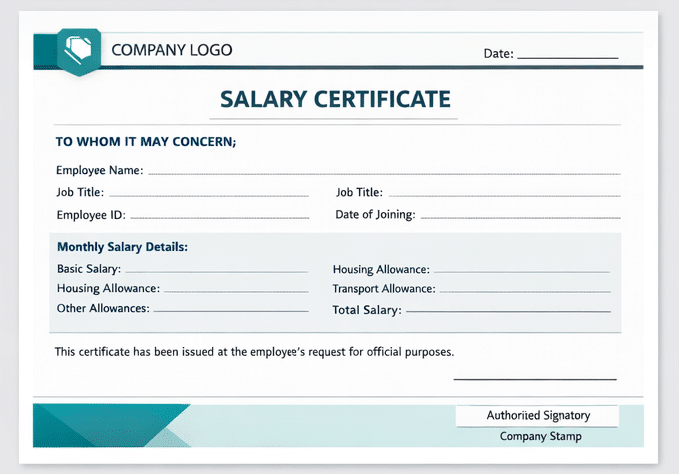Click the 'Other Allowances:' label

[103, 308]
